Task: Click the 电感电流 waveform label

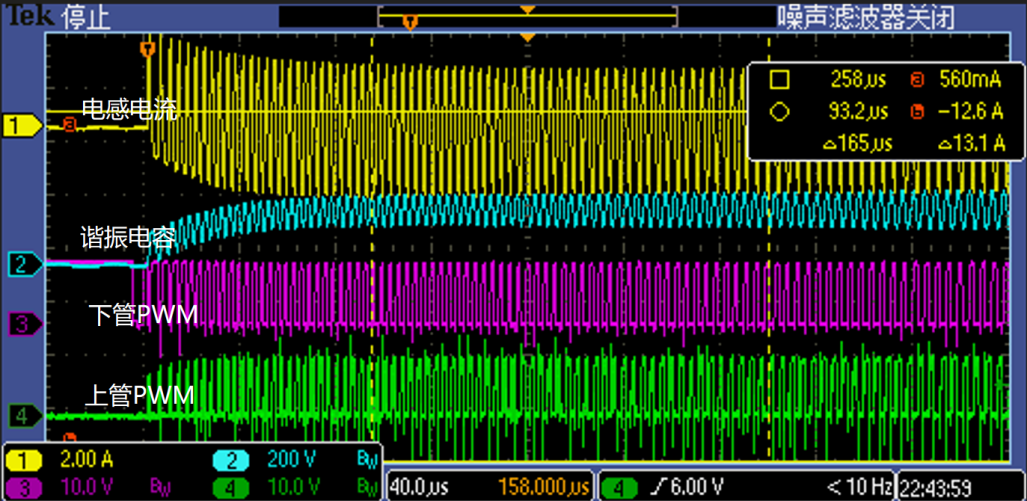Action: [130, 110]
